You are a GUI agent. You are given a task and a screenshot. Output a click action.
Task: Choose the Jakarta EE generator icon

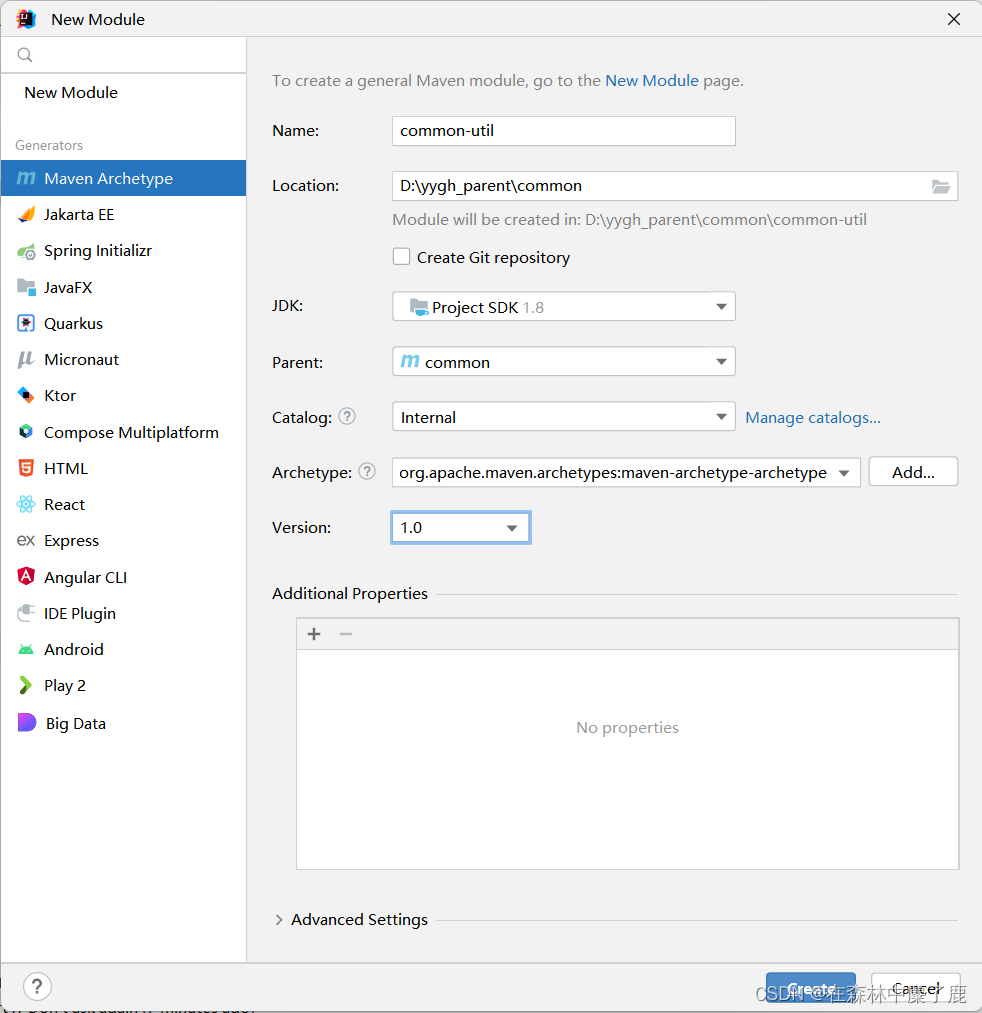26,214
